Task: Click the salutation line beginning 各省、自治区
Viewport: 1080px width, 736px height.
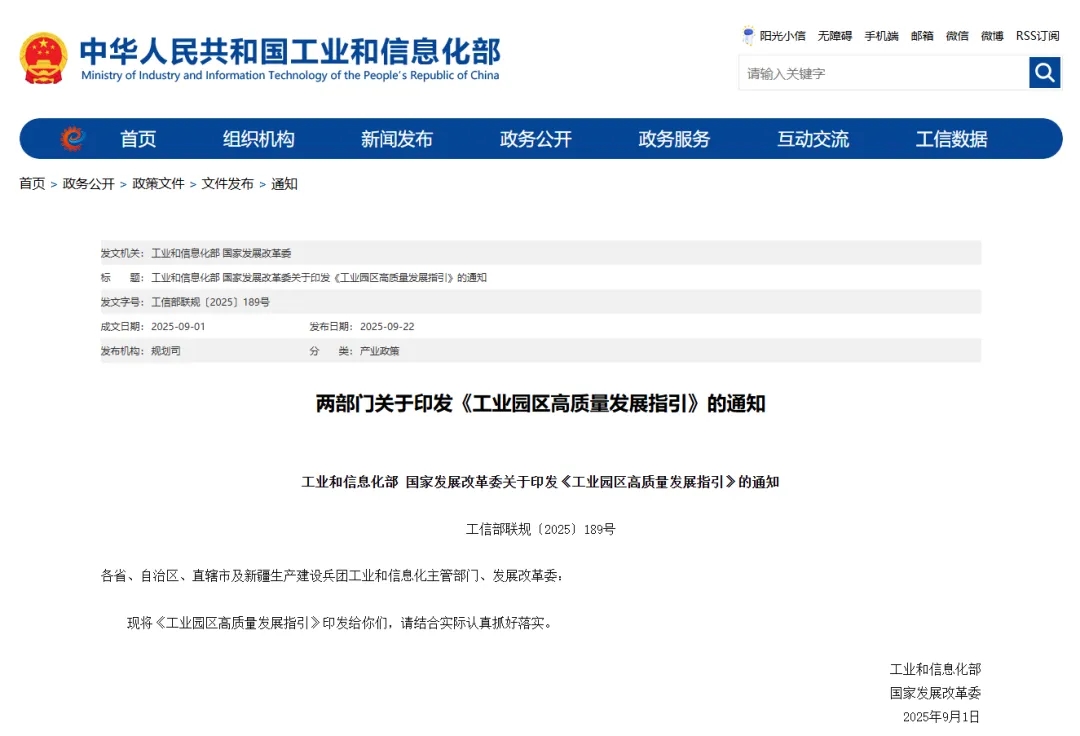Action: tap(332, 576)
